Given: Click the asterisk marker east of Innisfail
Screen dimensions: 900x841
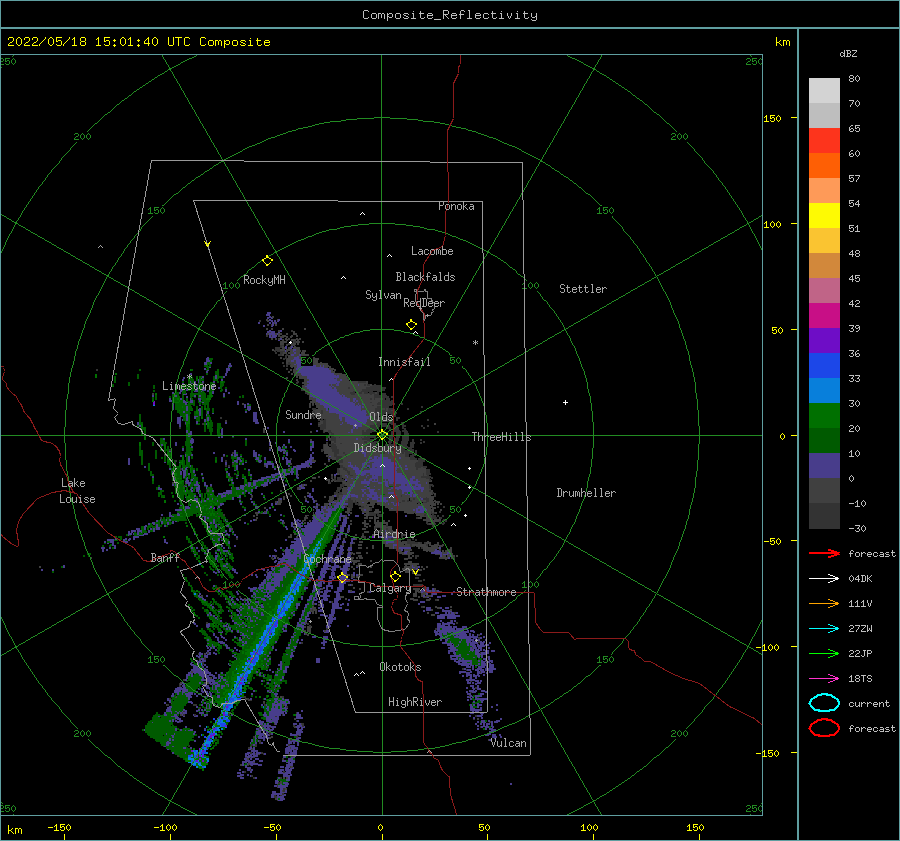Looking at the screenshot, I should 475,343.
